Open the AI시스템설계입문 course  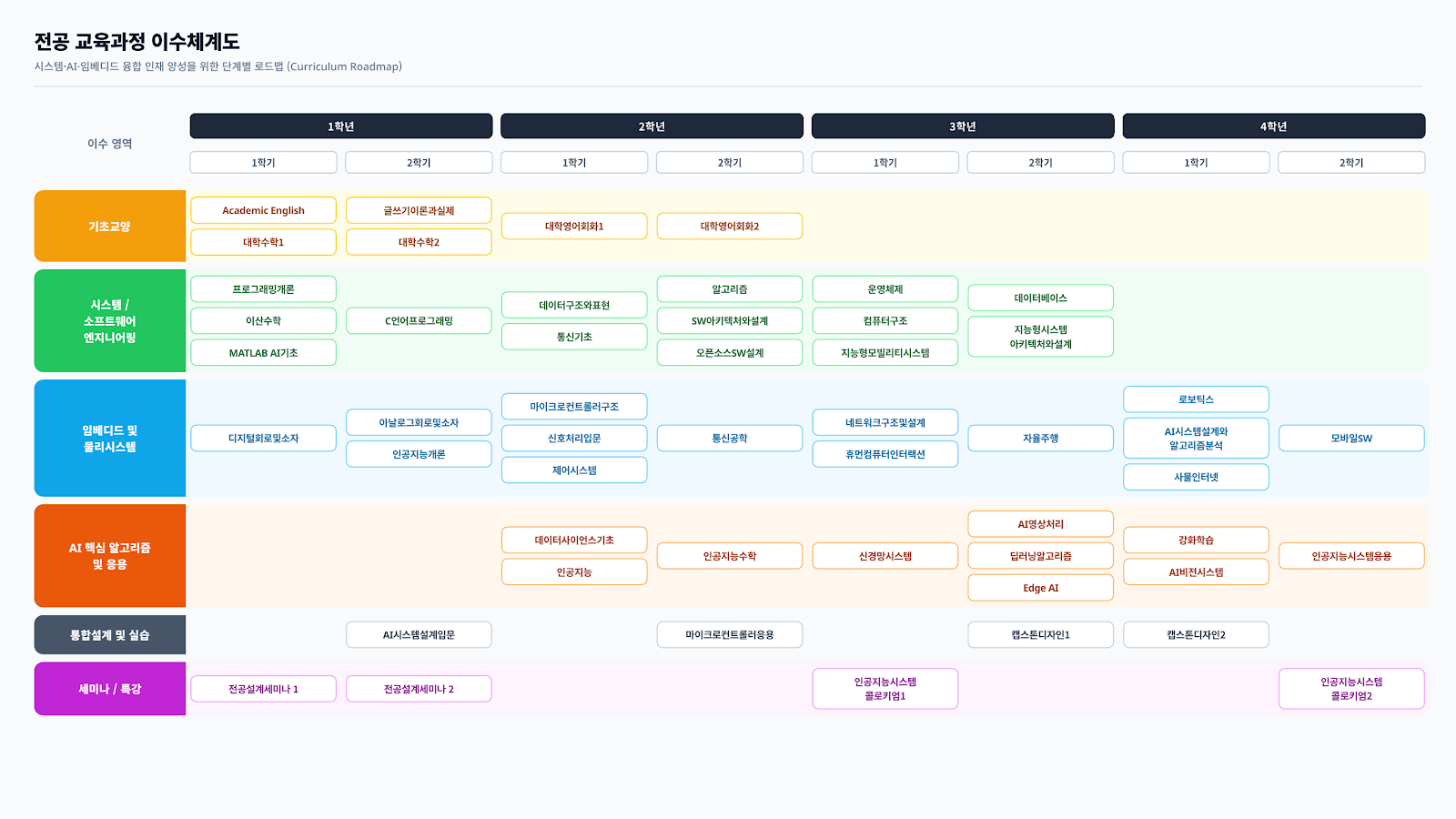pyautogui.click(x=419, y=634)
